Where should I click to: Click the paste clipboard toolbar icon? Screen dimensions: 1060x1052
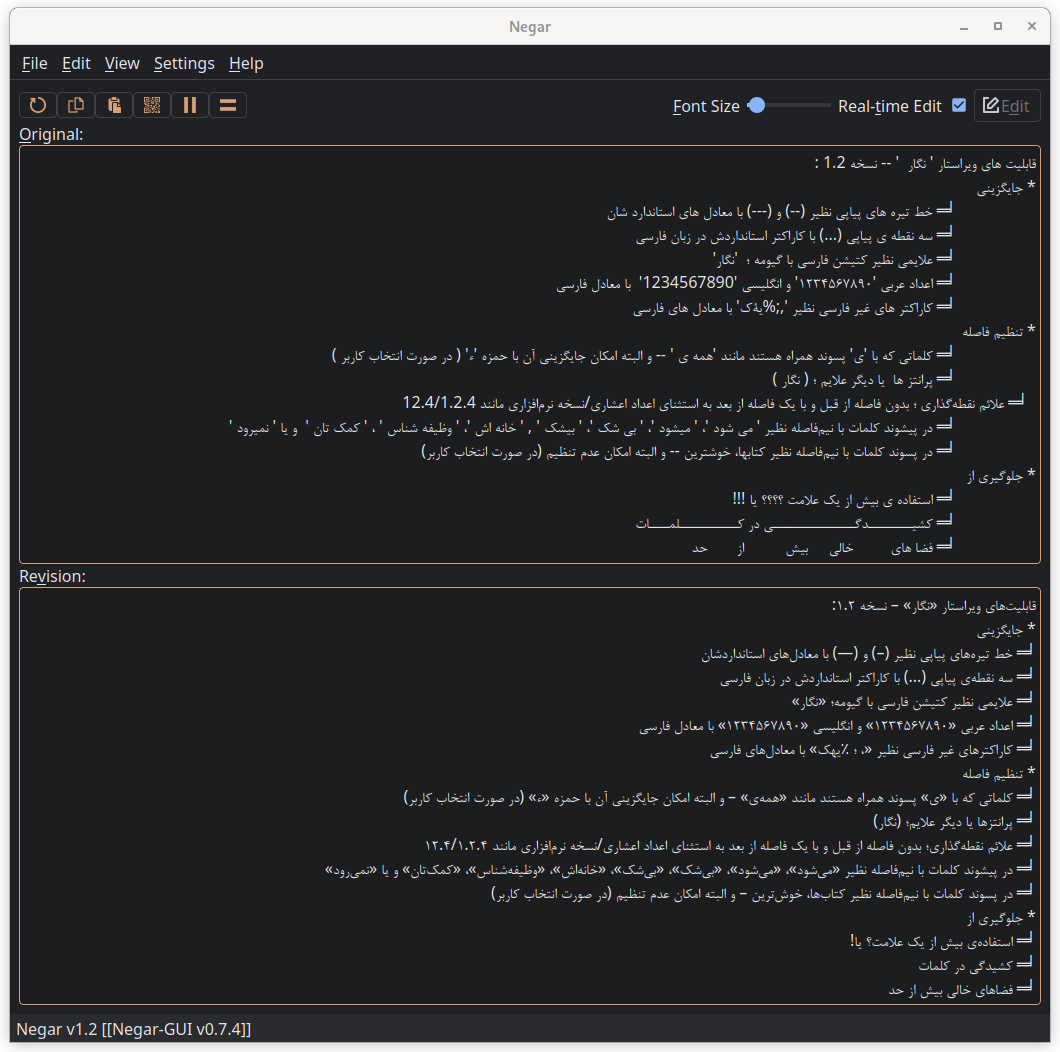tap(114, 105)
